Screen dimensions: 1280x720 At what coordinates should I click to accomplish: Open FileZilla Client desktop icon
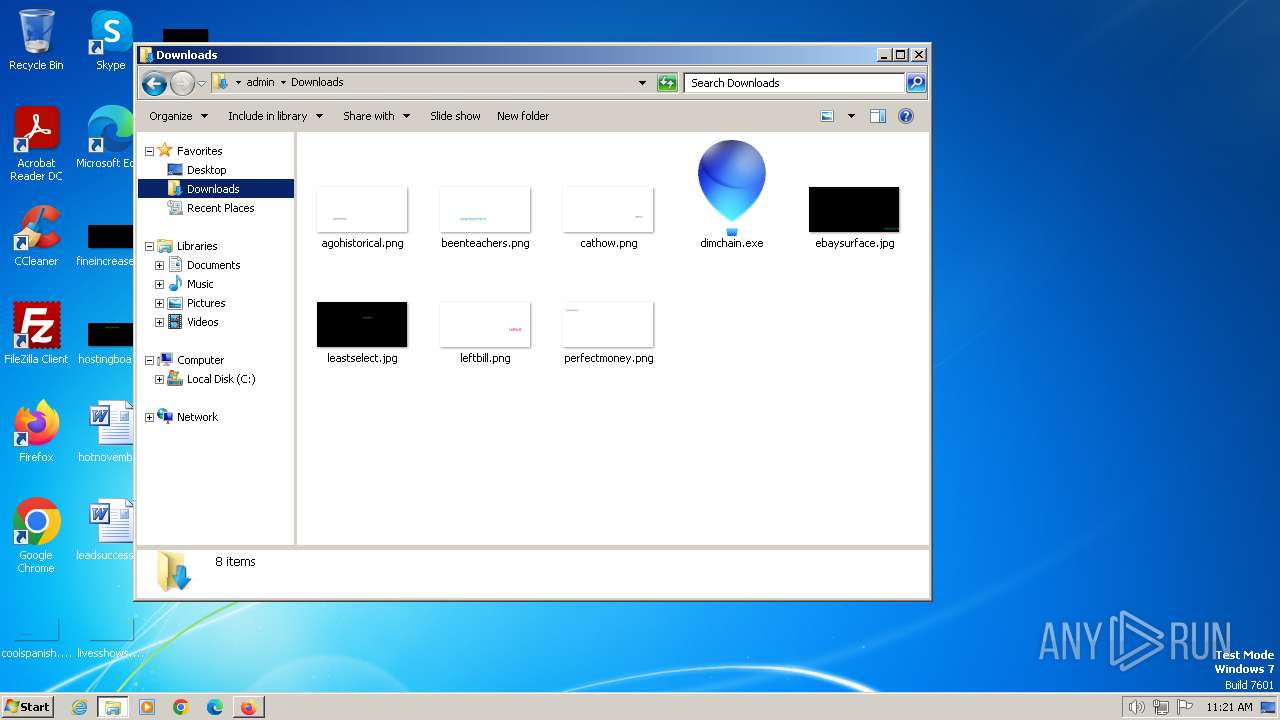click(x=36, y=334)
